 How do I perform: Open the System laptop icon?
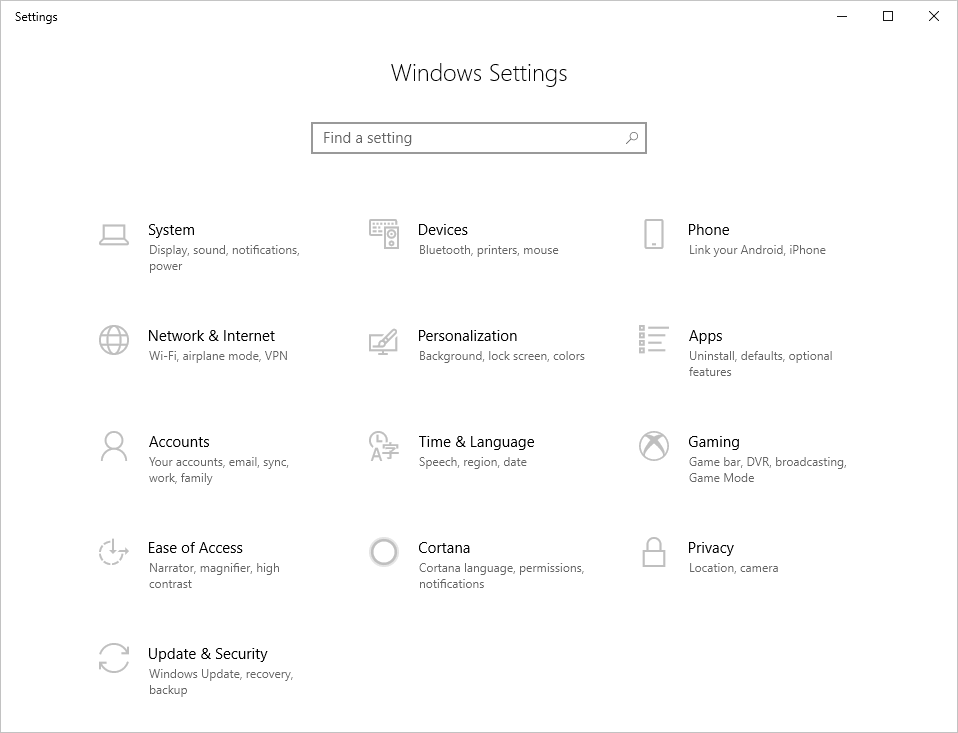(x=114, y=235)
